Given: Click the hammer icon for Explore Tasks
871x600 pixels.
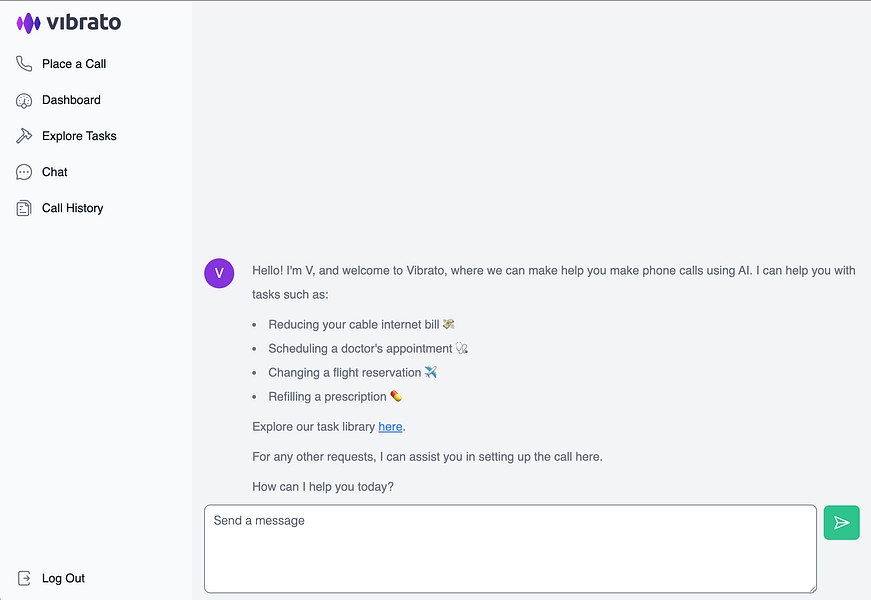Looking at the screenshot, I should click(24, 136).
